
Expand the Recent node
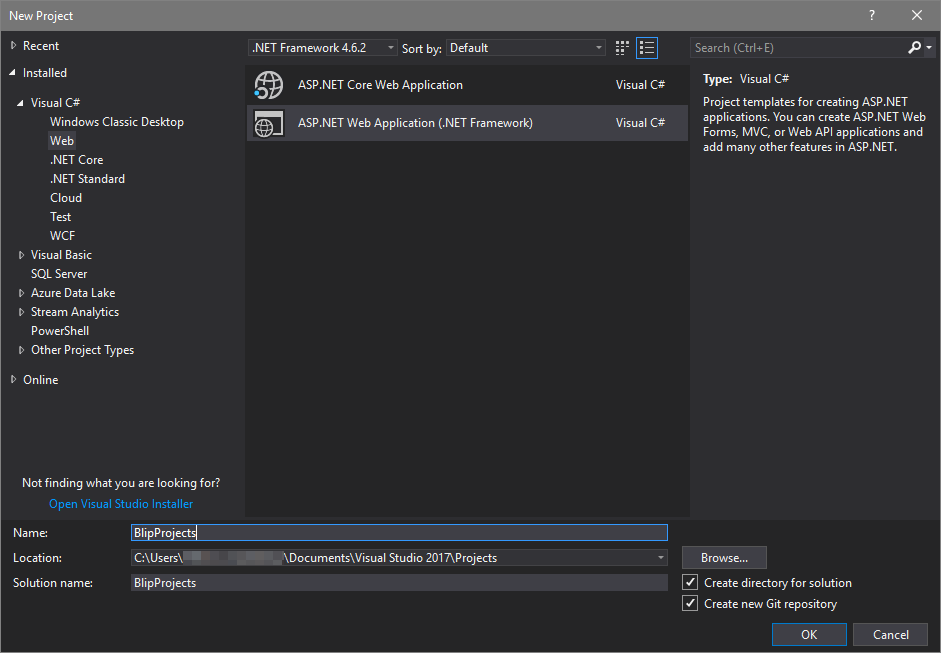(x=13, y=46)
